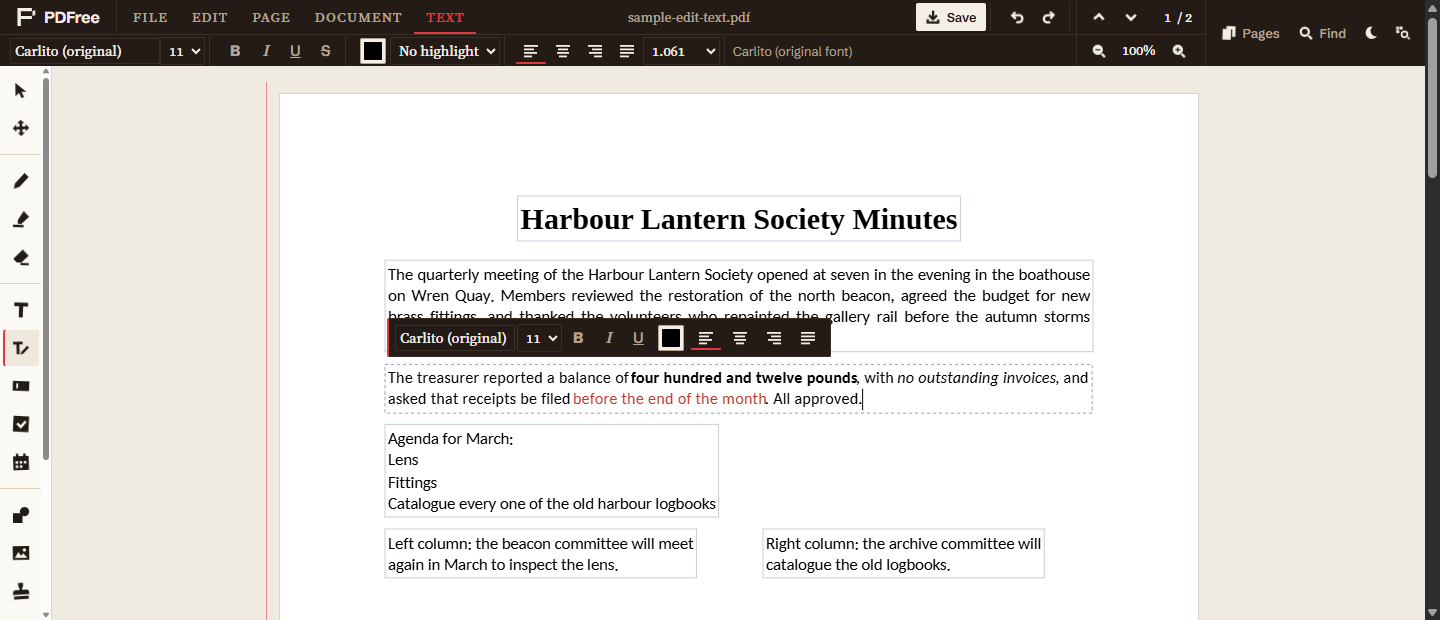Open font size 11 dropdown in top toolbar

(x=184, y=51)
